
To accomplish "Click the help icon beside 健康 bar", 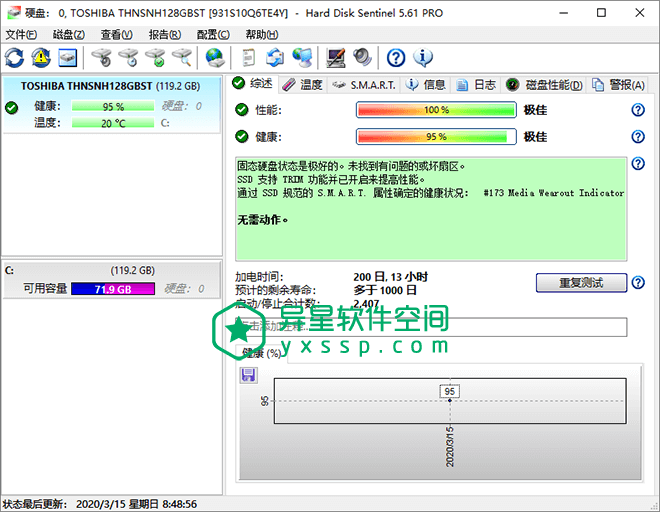I will point(638,136).
